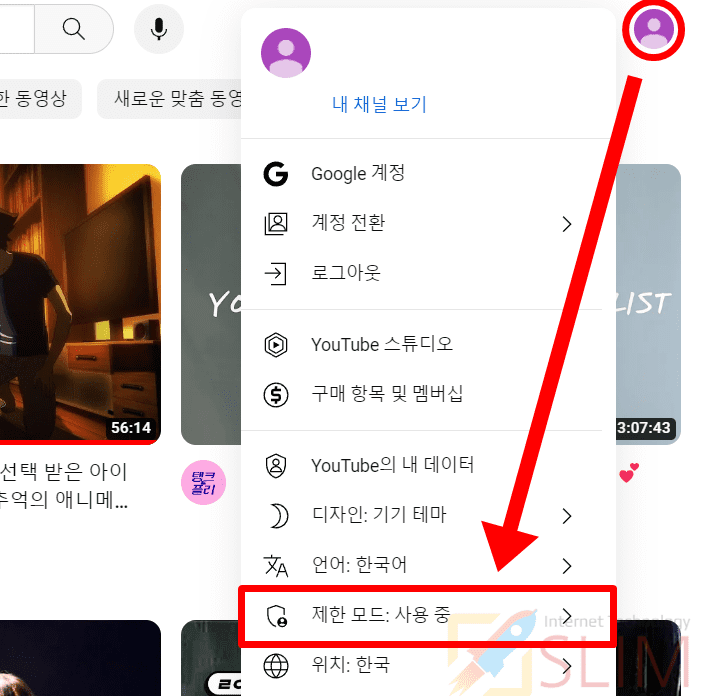Expand 위치 location chevron arrow
Image resolution: width=706 pixels, height=696 pixels.
click(x=567, y=666)
